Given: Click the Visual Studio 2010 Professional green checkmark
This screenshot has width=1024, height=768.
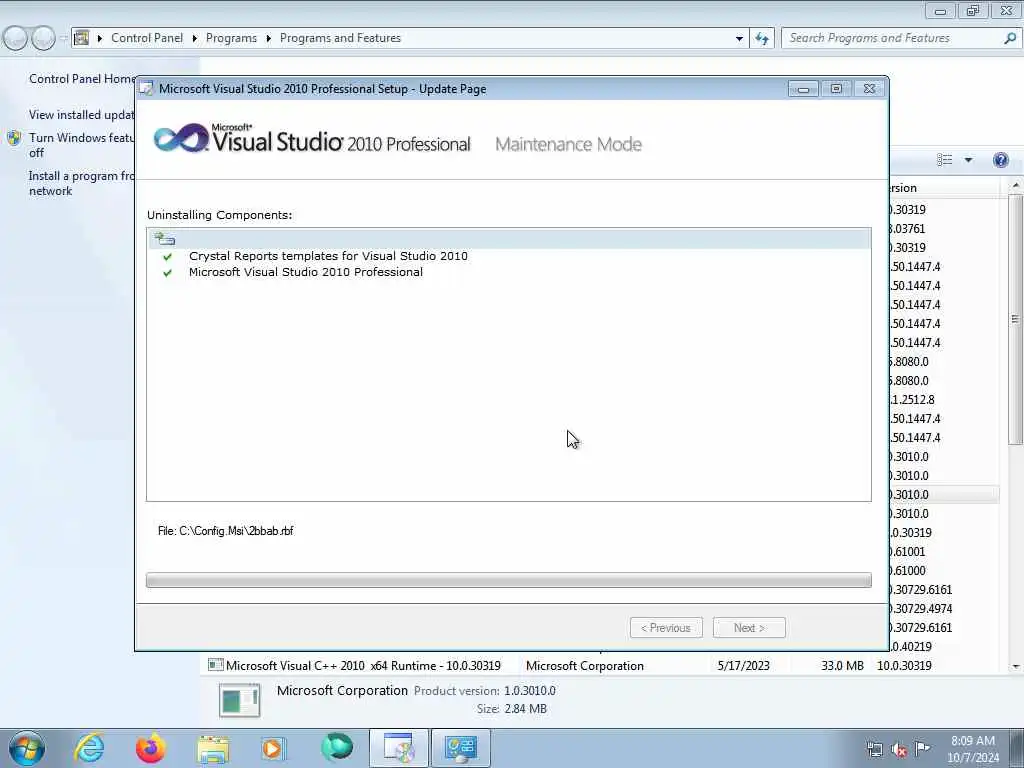Looking at the screenshot, I should [168, 273].
